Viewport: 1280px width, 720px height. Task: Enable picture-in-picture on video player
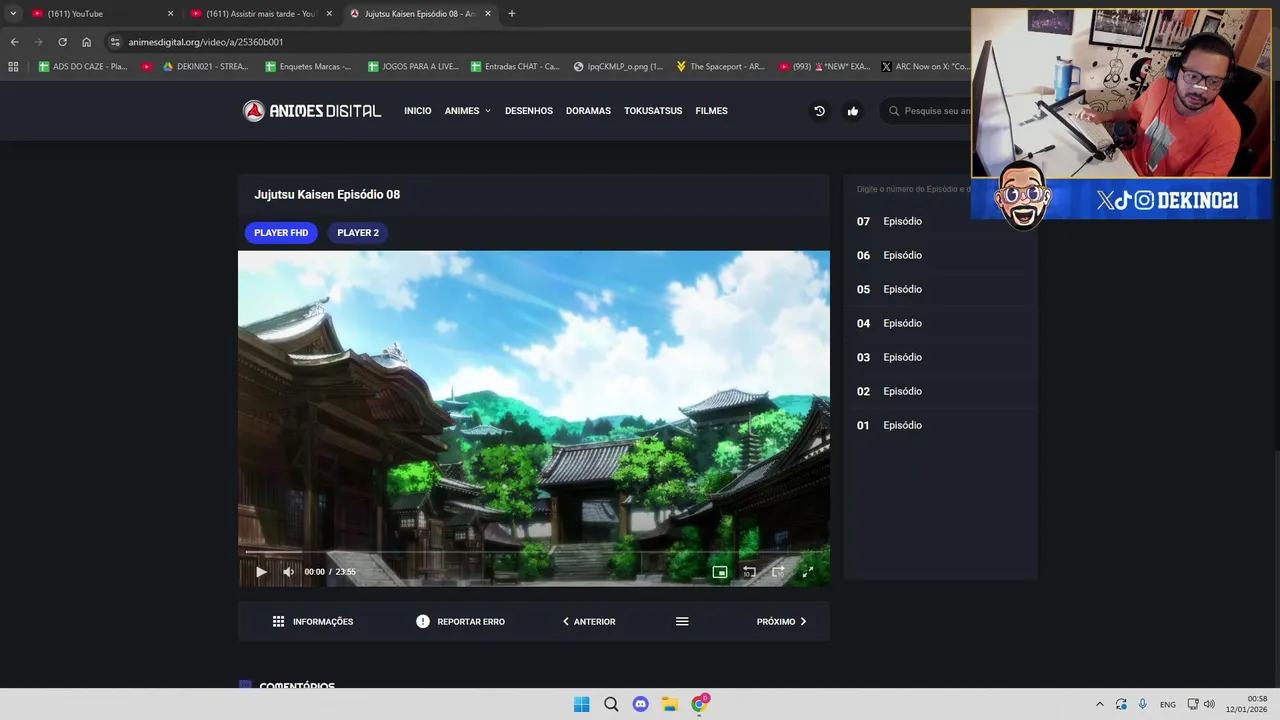720,572
